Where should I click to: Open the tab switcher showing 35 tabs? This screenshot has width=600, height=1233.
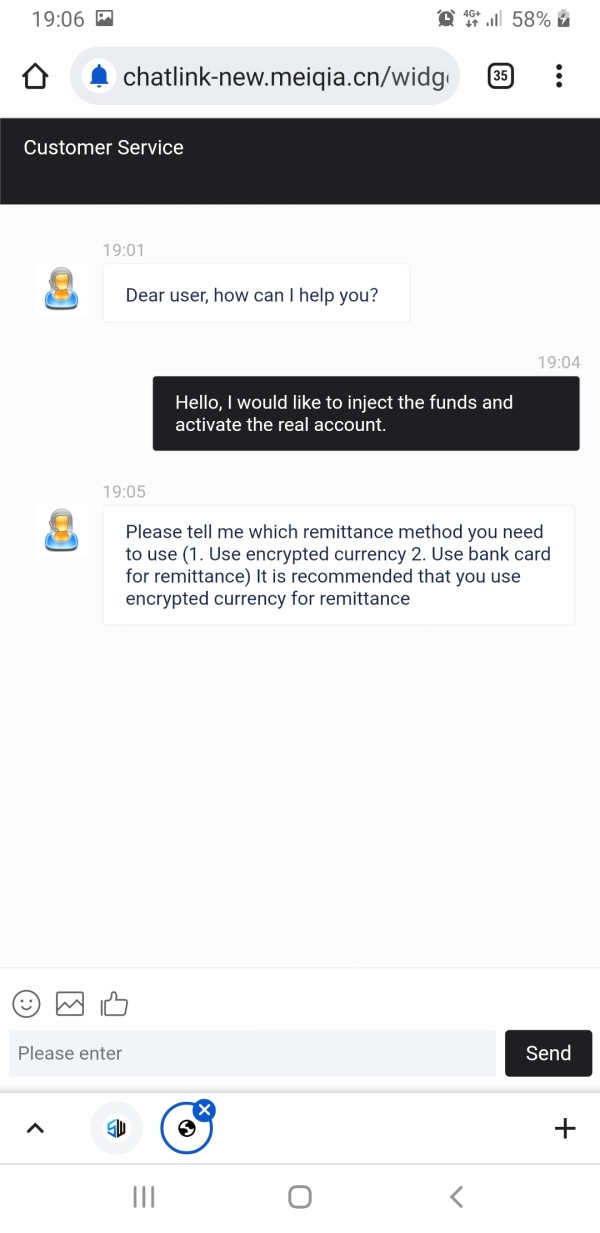(x=500, y=76)
